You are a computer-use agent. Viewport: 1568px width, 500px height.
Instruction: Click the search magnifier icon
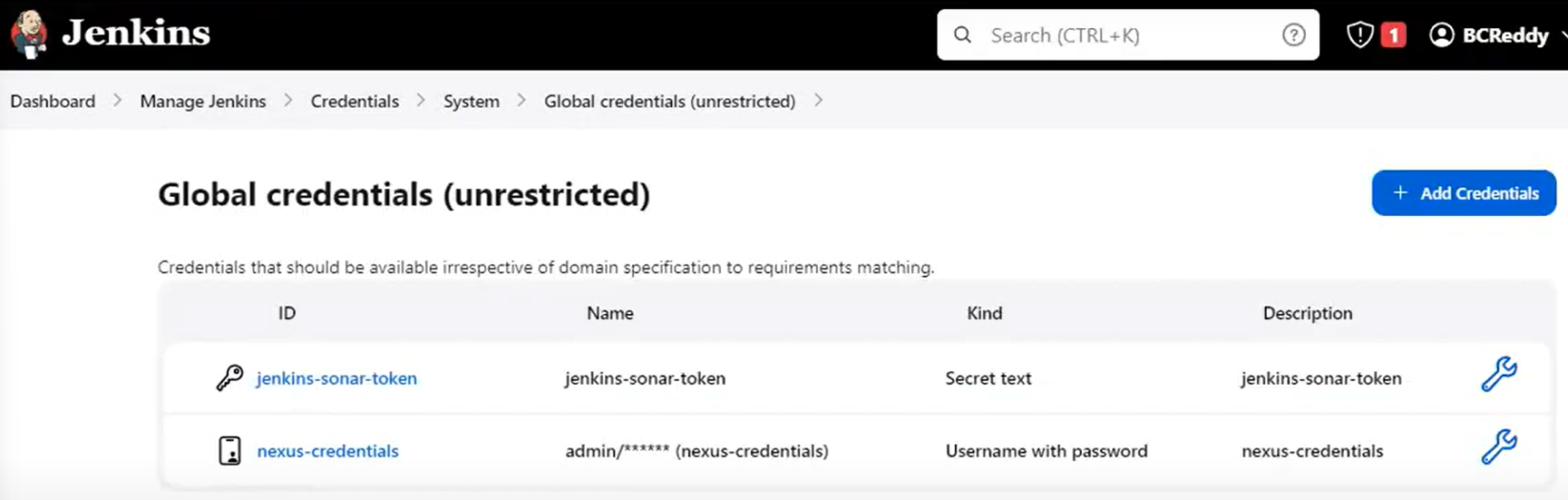pos(963,35)
